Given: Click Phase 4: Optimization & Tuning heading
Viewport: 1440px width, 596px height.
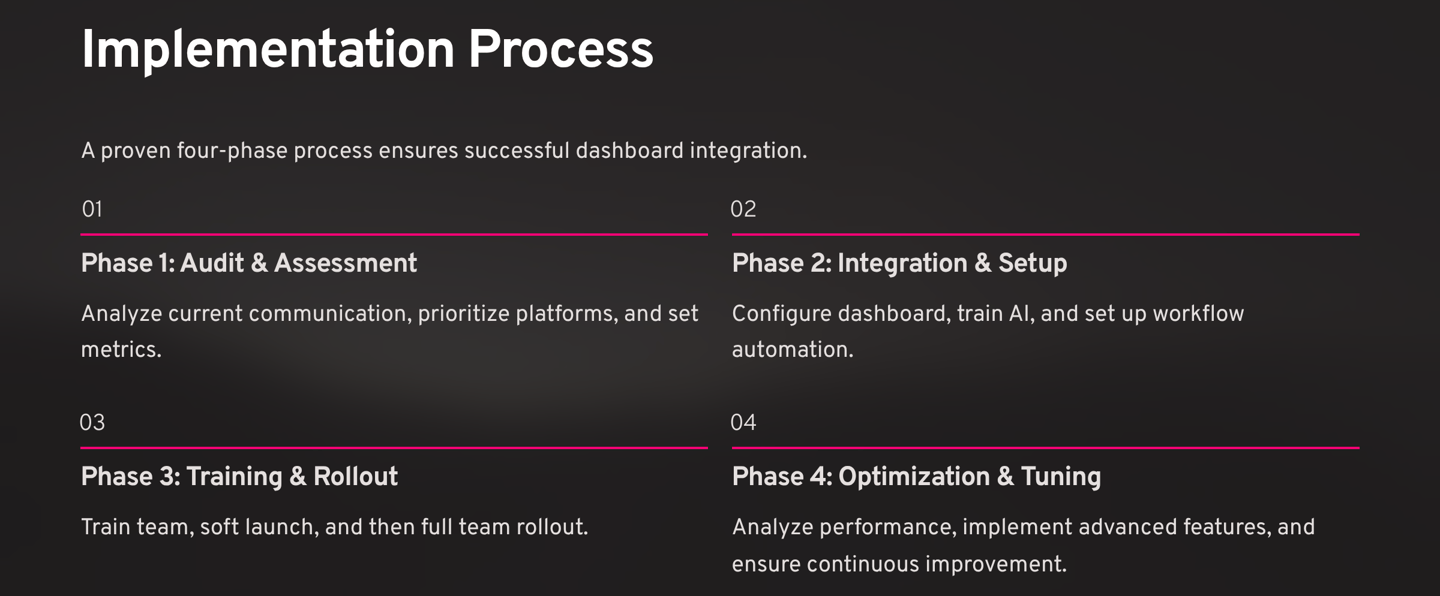Looking at the screenshot, I should click(x=916, y=476).
